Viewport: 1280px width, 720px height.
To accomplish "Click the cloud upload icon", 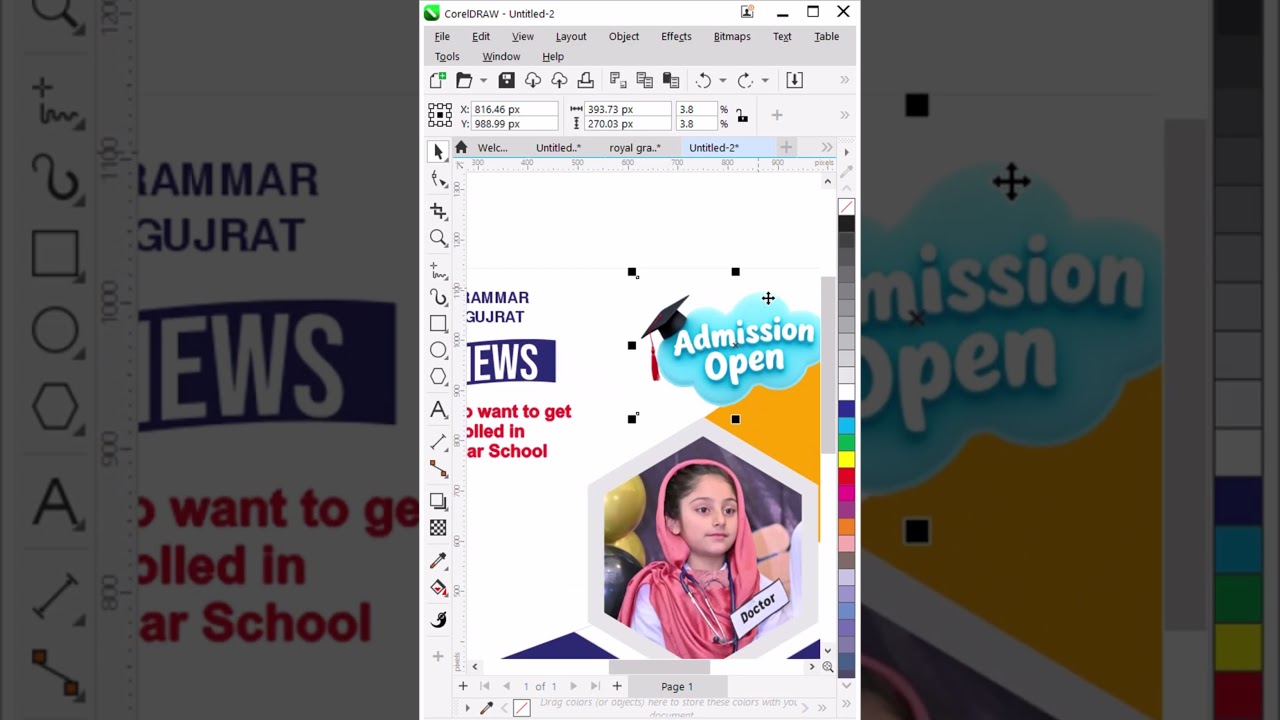I will tap(559, 80).
